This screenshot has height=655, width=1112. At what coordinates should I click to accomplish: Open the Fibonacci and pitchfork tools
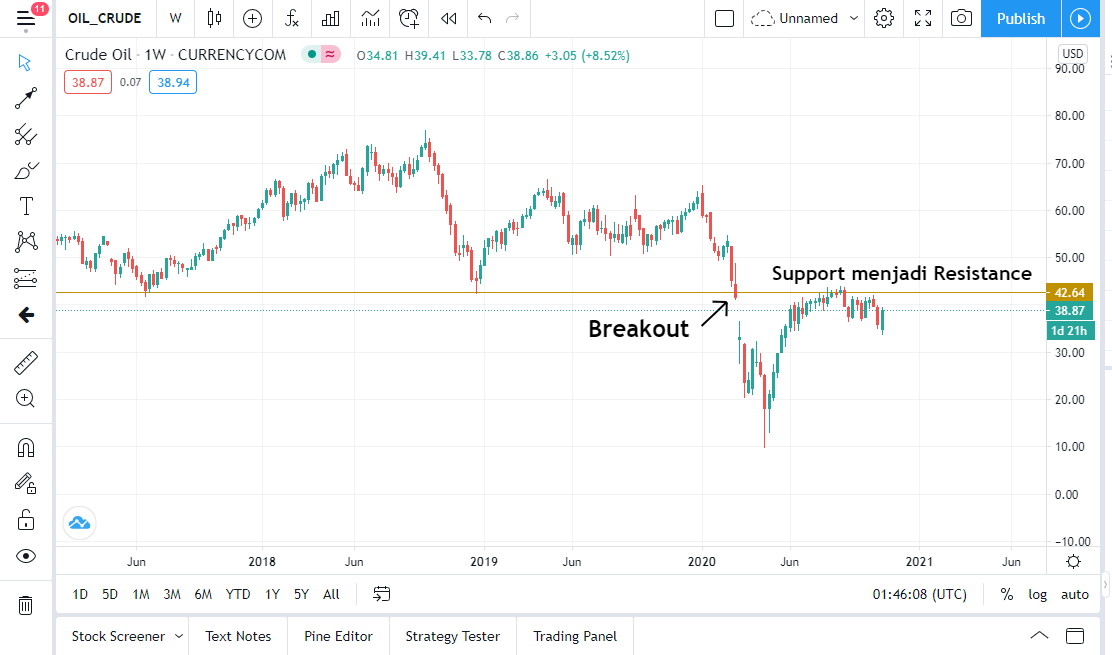point(26,134)
